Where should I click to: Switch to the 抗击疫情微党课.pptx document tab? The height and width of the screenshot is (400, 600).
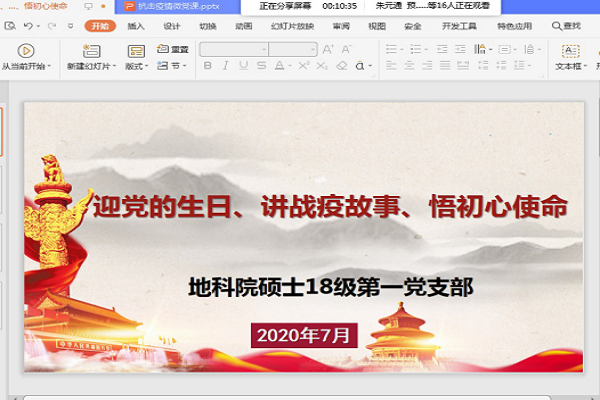coord(178,6)
